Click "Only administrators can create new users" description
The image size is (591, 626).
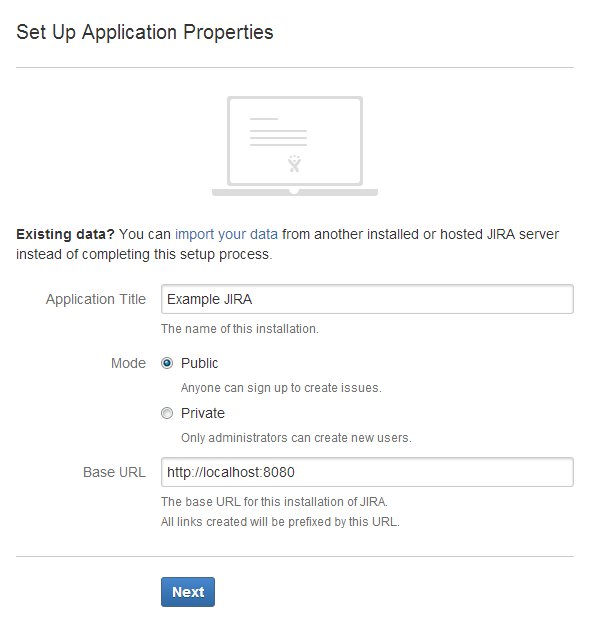tap(296, 438)
